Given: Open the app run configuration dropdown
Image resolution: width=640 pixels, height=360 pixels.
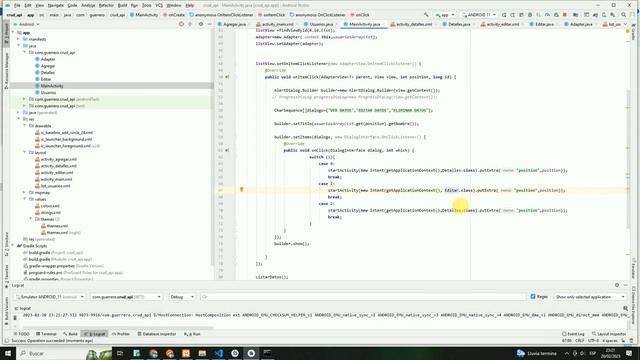Looking at the screenshot, I should coord(445,15).
